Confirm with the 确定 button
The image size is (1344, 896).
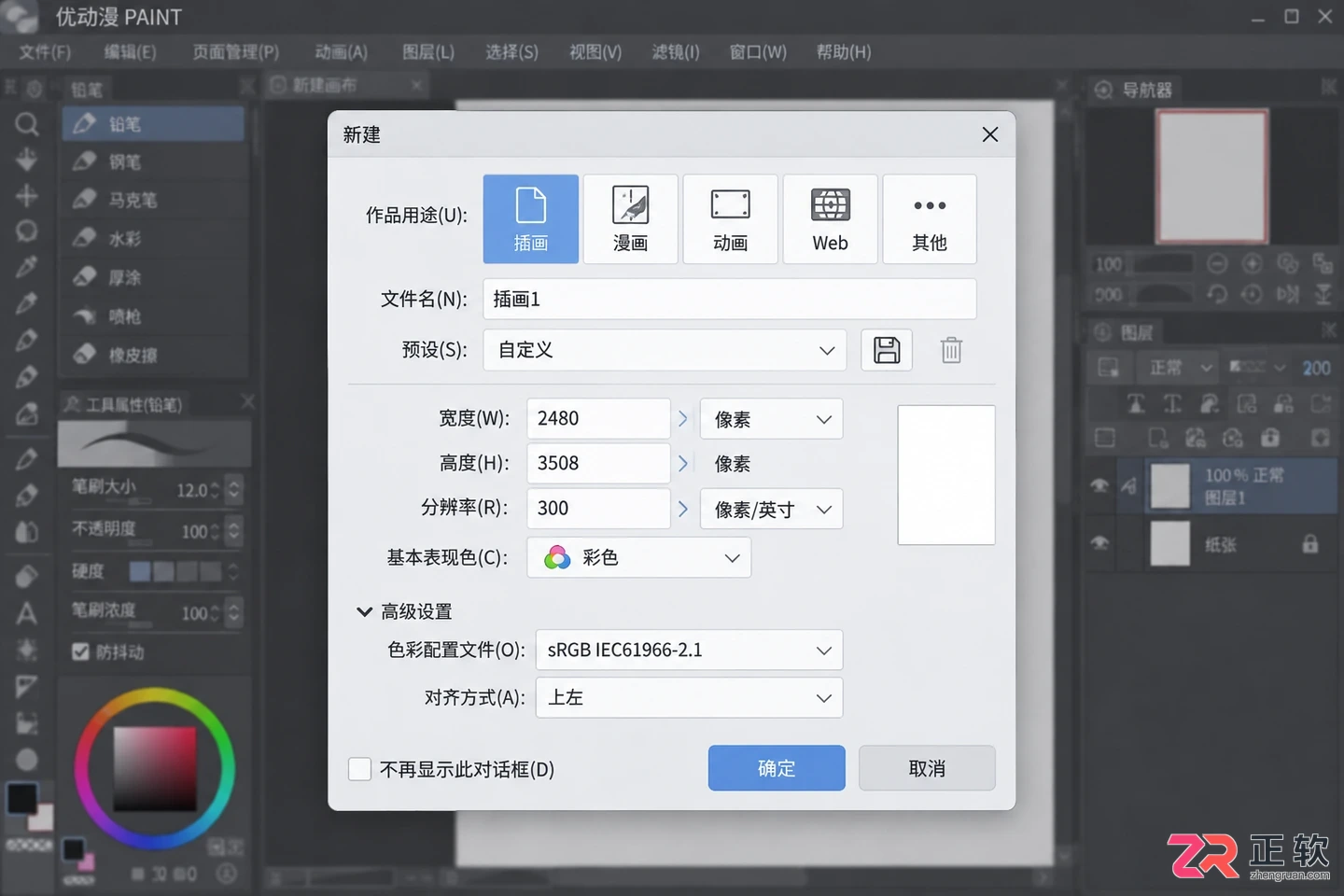click(x=777, y=768)
